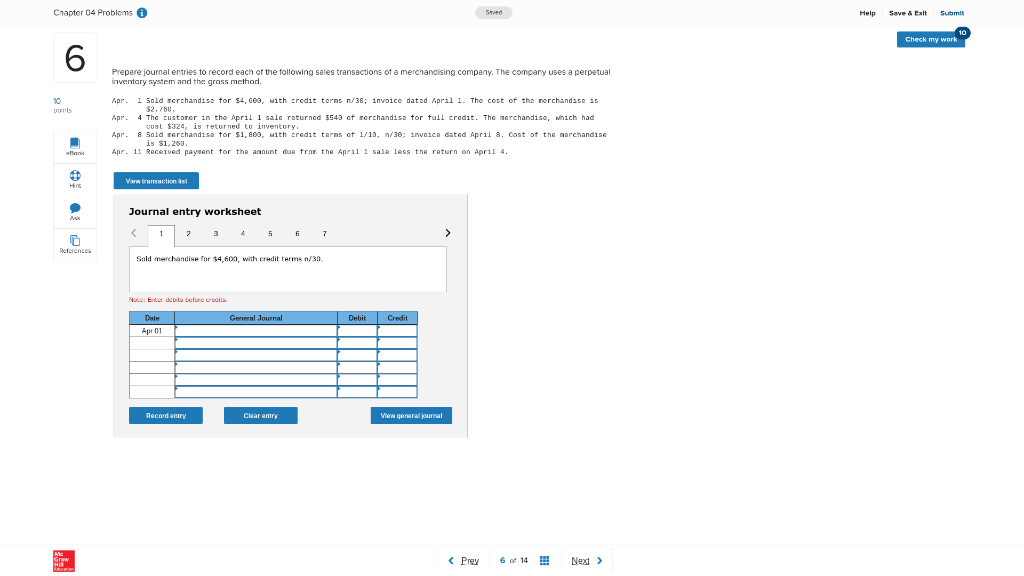
Task: Open the question map grid icon
Action: coord(544,560)
